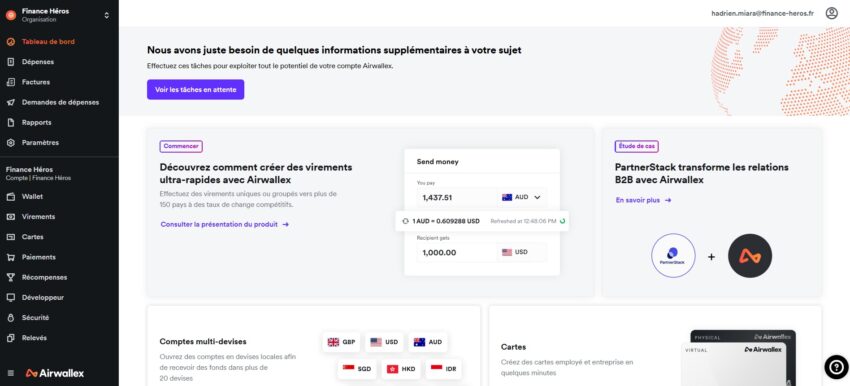The image size is (850, 386).
Task: Click the 1 AUD = 0.609288 USD rate text
Action: pyautogui.click(x=446, y=221)
